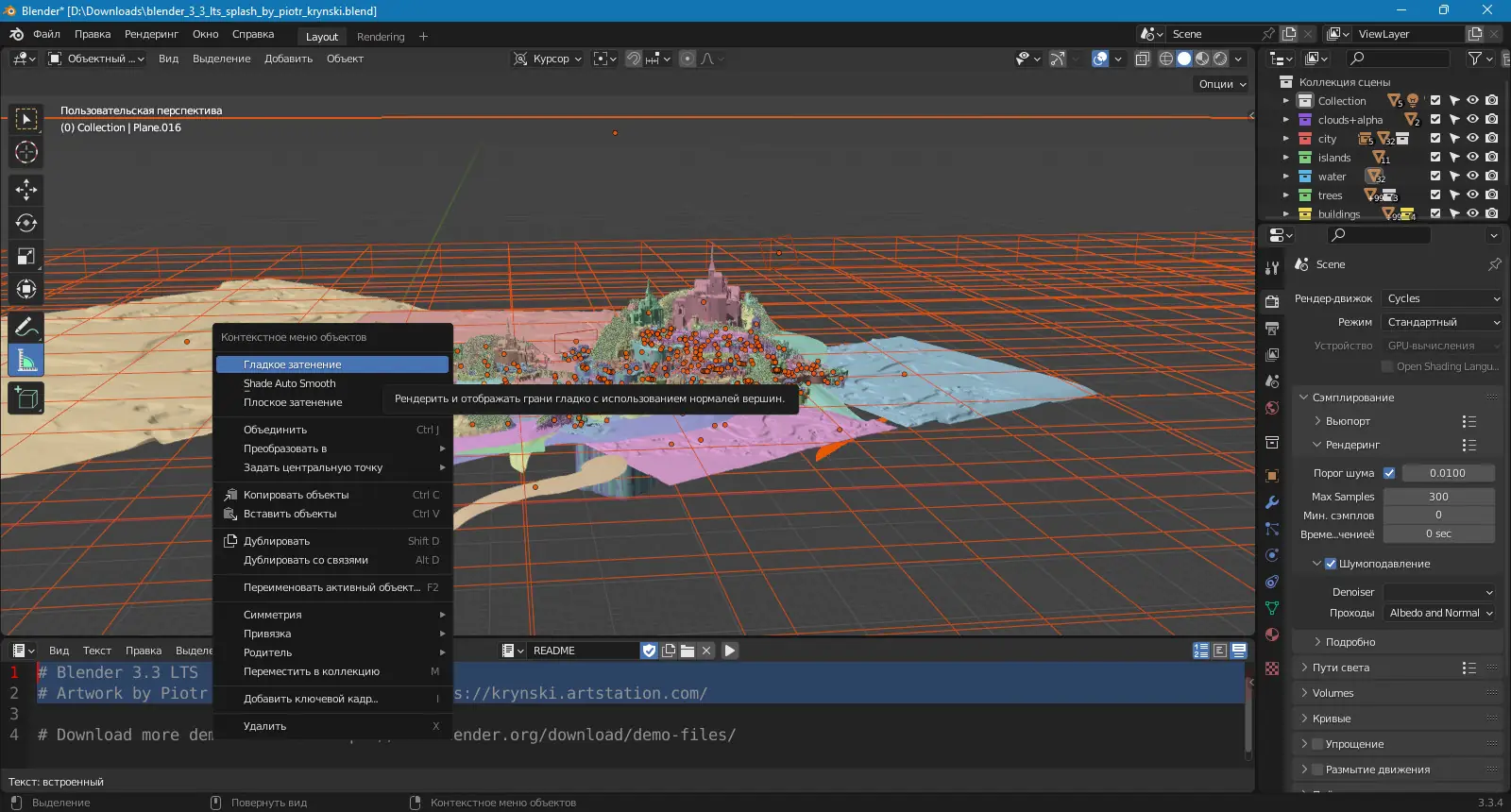
Task: Click Удалить in the context menu
Action: (264, 726)
